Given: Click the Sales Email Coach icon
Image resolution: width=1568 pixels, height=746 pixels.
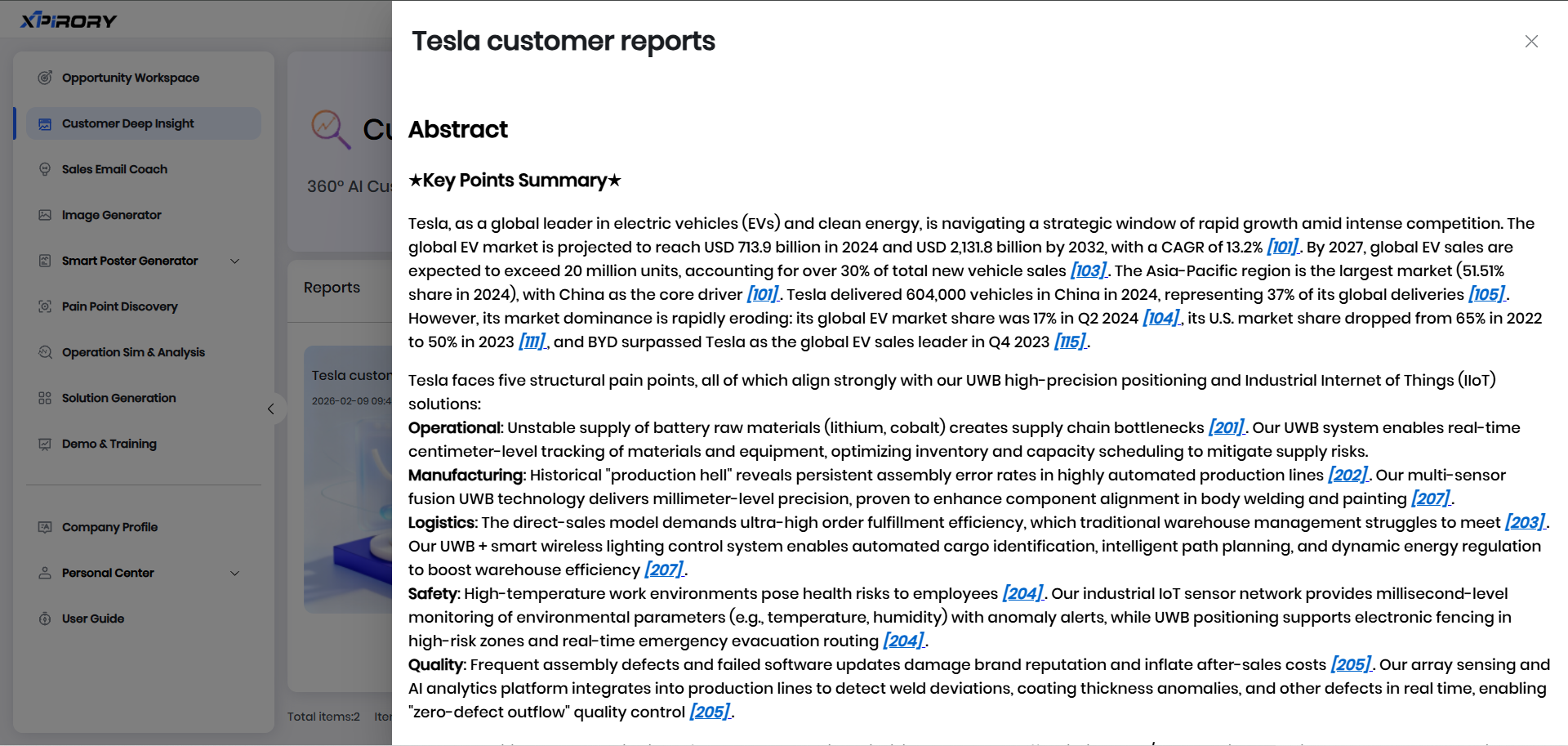Looking at the screenshot, I should [45, 169].
